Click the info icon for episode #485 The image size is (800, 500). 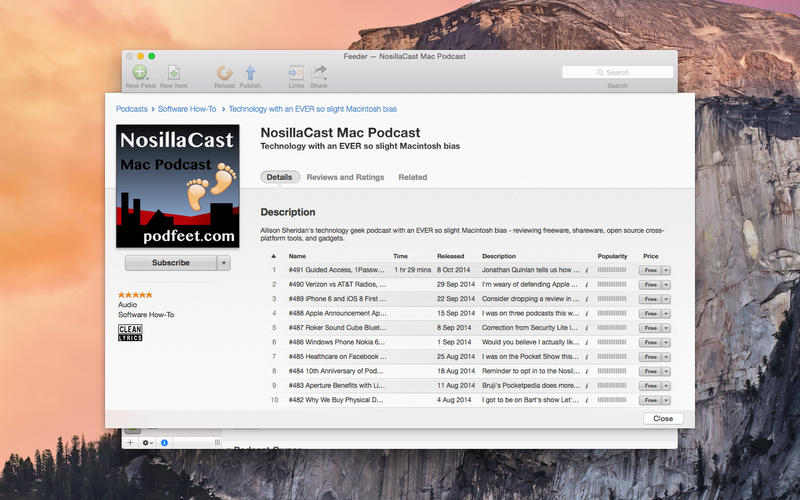tap(587, 357)
